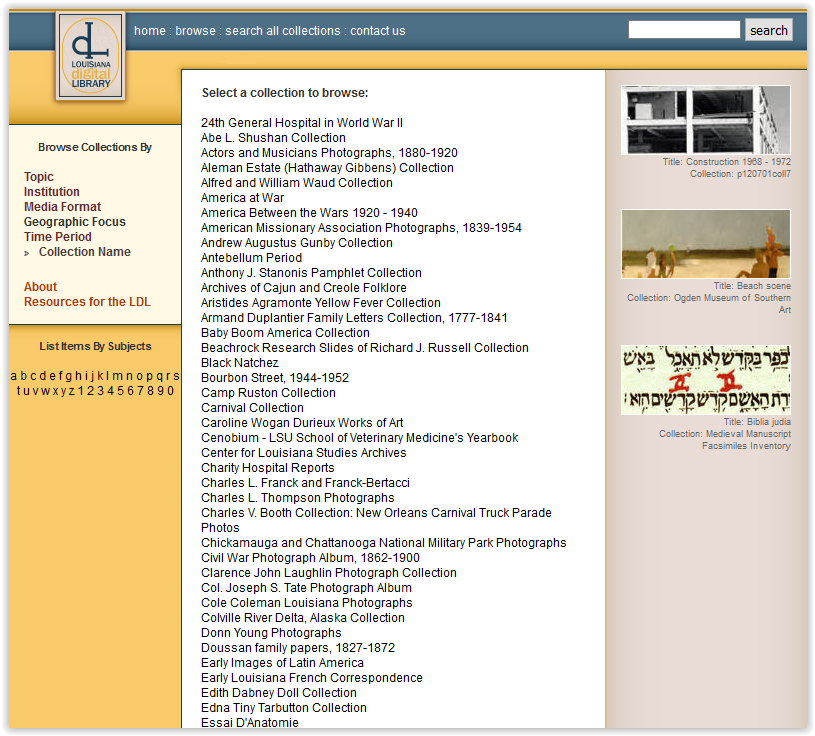Open Center for Louisiana Studies Archives
Image resolution: width=815 pixels, height=736 pixels.
click(x=304, y=453)
